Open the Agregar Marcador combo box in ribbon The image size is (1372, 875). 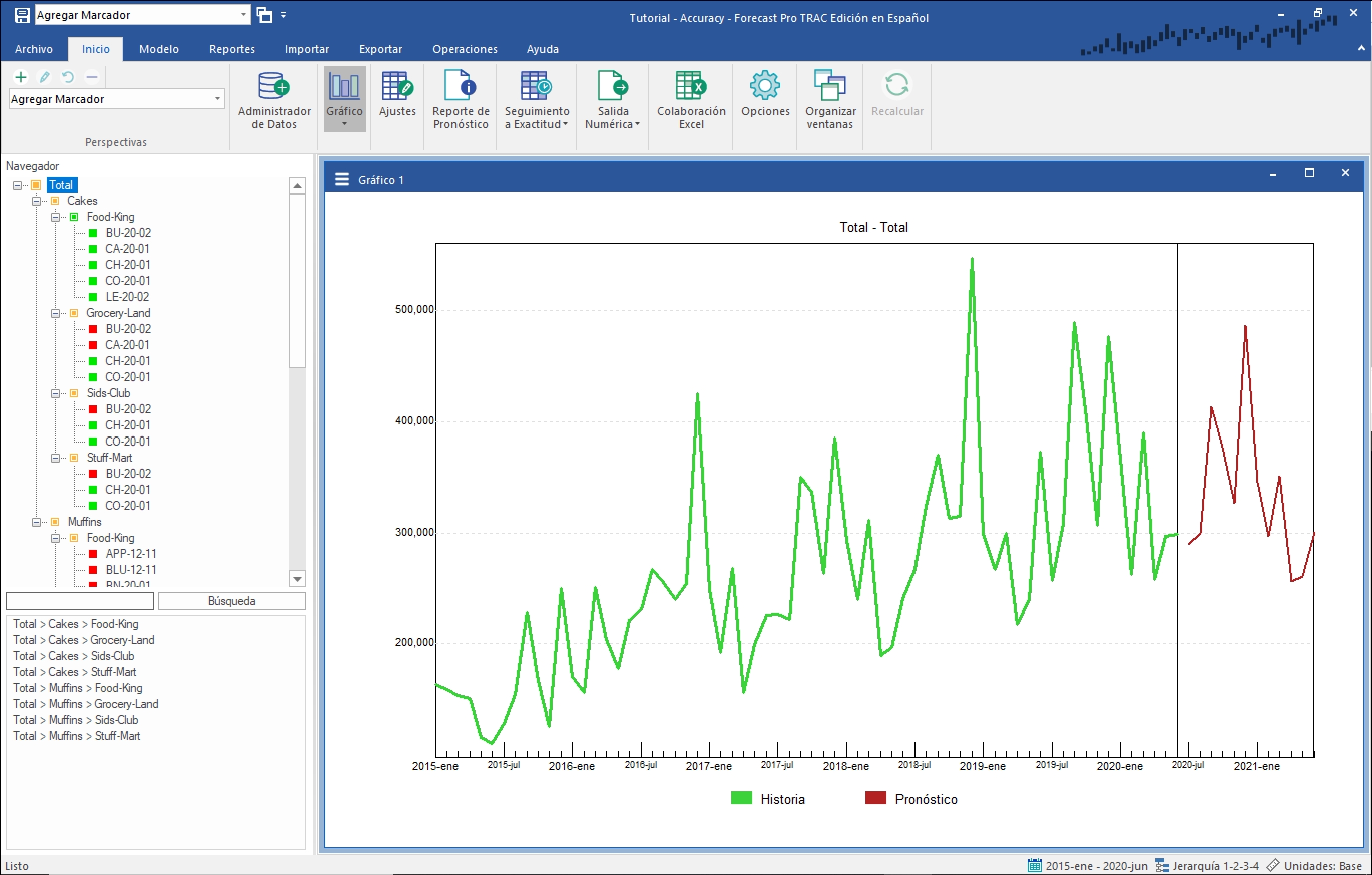(x=116, y=99)
